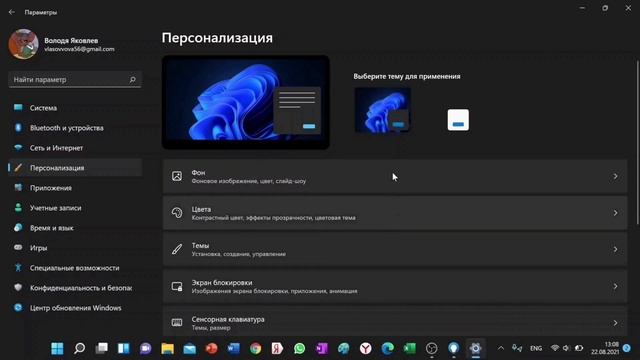Screen dimensions: 640x360
Task: Open the Windows Start menu
Action: point(57,348)
